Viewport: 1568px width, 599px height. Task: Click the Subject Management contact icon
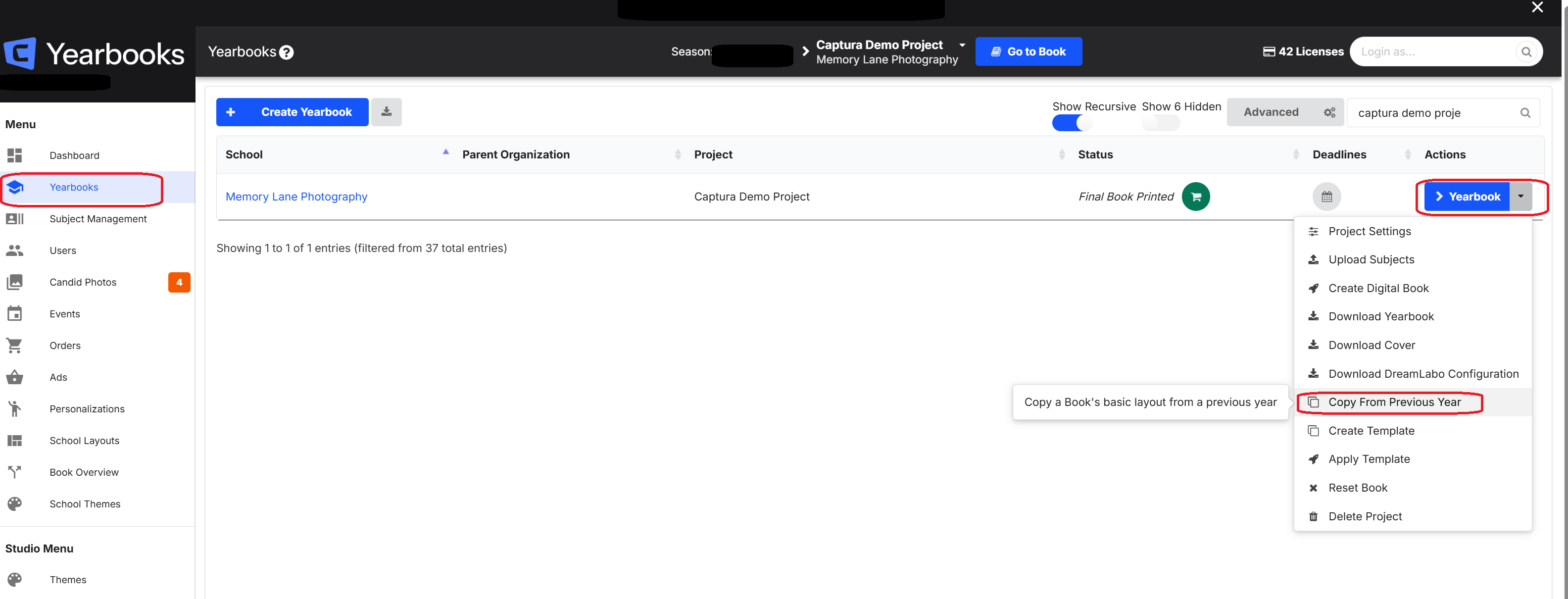(x=15, y=218)
